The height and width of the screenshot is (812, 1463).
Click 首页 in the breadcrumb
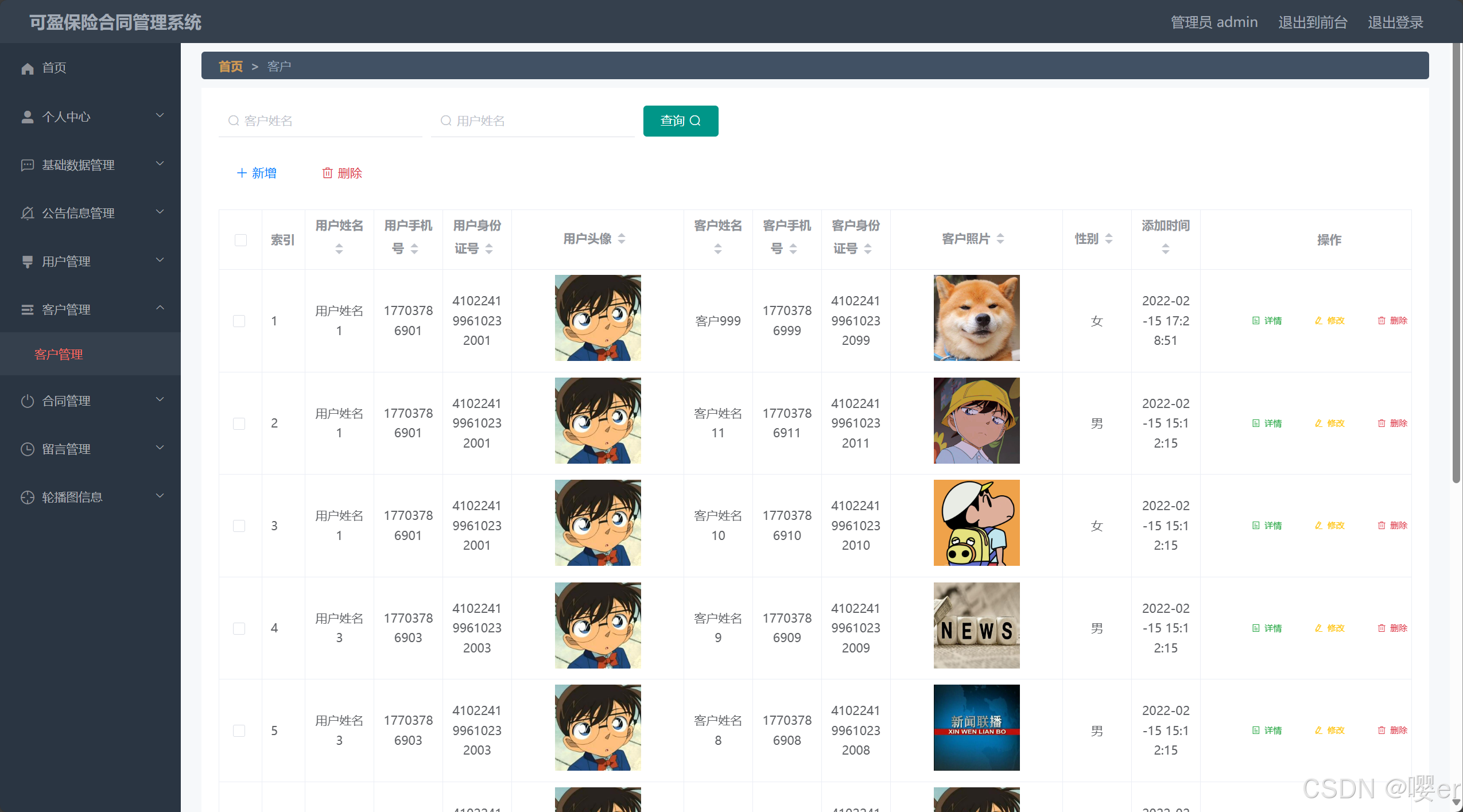tap(230, 66)
